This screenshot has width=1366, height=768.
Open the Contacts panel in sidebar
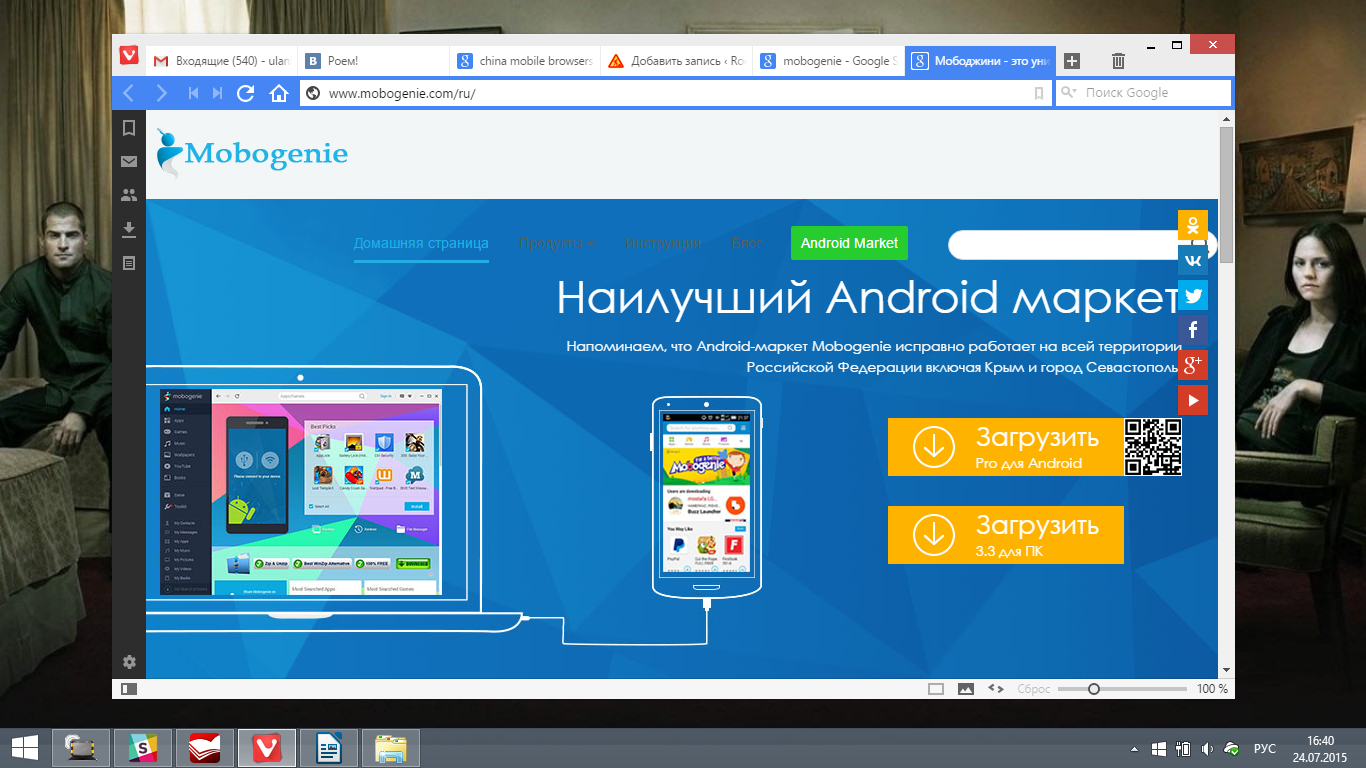click(128, 195)
